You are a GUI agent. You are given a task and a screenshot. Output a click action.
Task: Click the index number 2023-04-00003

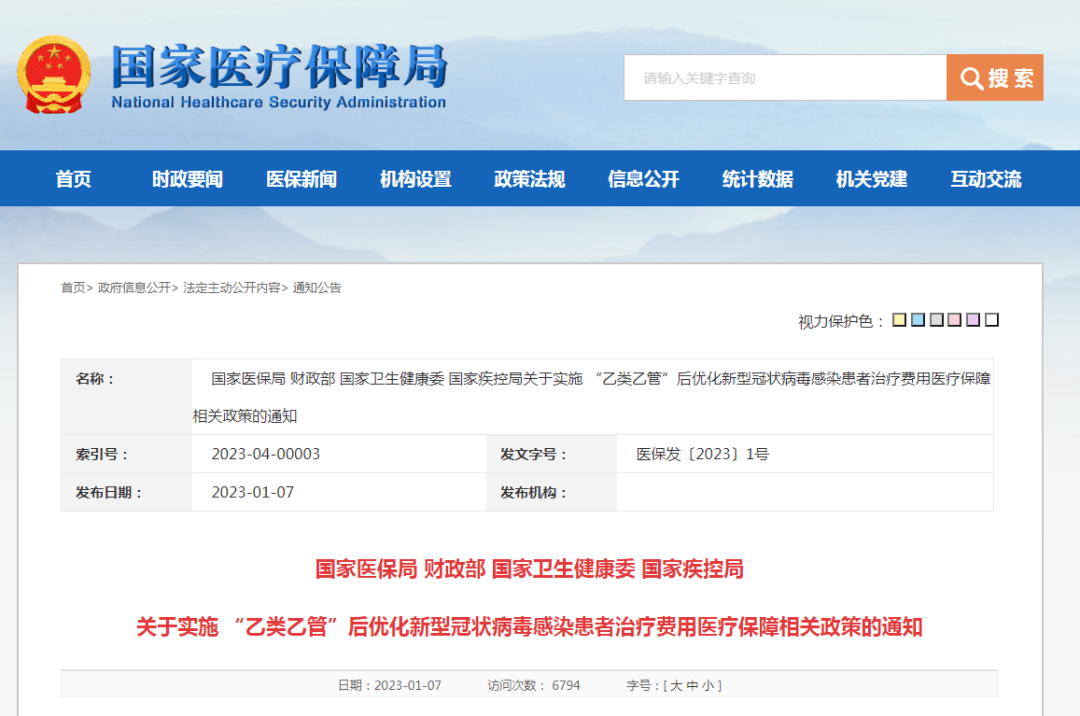(265, 454)
